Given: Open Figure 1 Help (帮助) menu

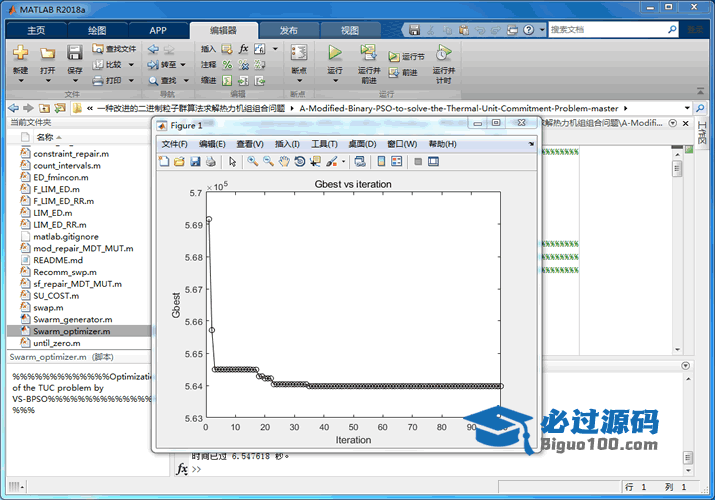Looking at the screenshot, I should [x=442, y=144].
